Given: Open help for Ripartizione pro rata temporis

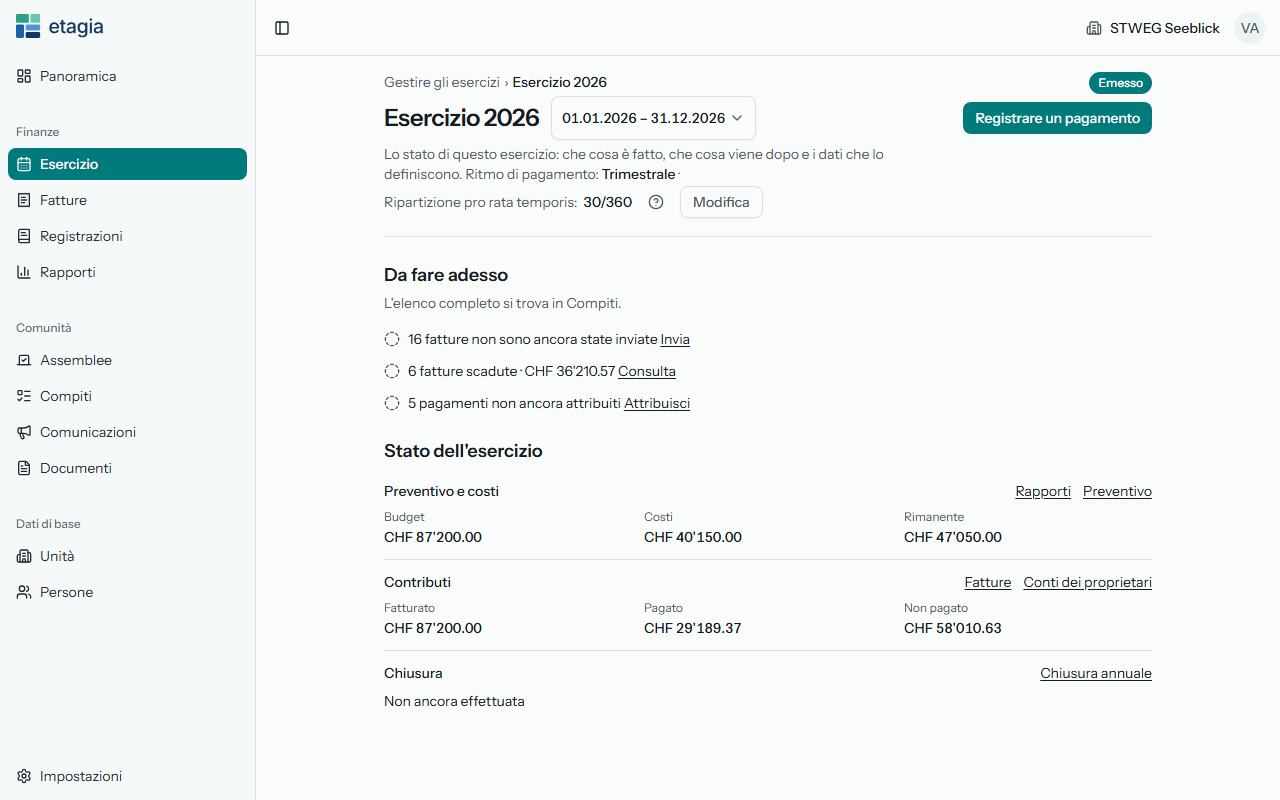Looking at the screenshot, I should pyautogui.click(x=656, y=202).
